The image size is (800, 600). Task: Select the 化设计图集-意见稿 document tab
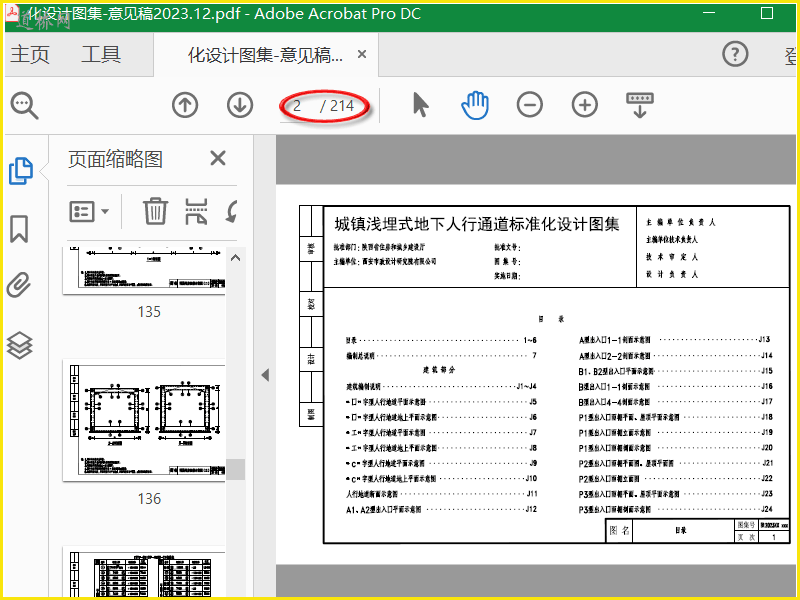[265, 55]
